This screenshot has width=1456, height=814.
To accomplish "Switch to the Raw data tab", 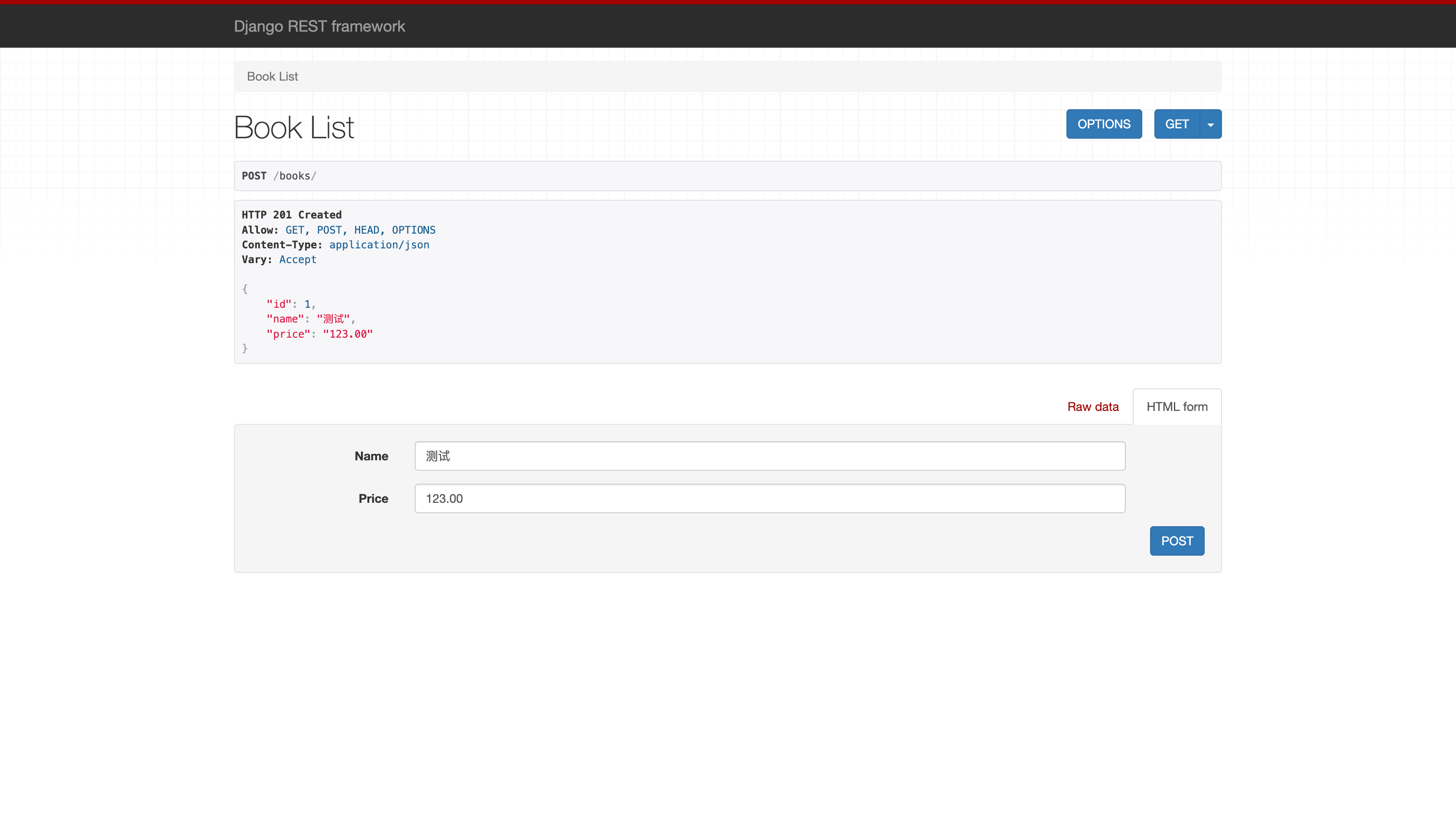I will tap(1092, 407).
